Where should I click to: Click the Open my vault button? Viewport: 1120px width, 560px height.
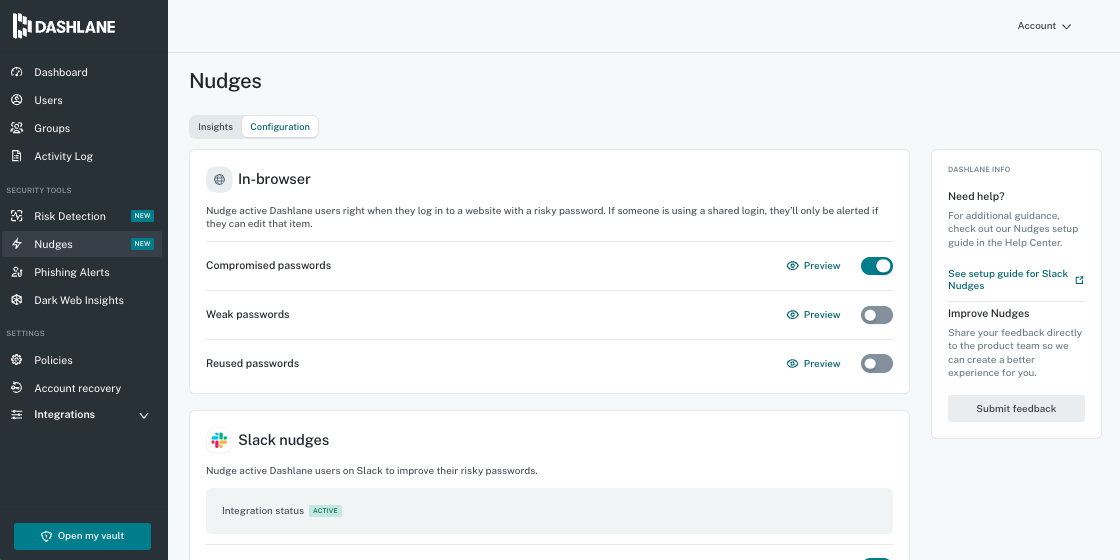click(82, 536)
